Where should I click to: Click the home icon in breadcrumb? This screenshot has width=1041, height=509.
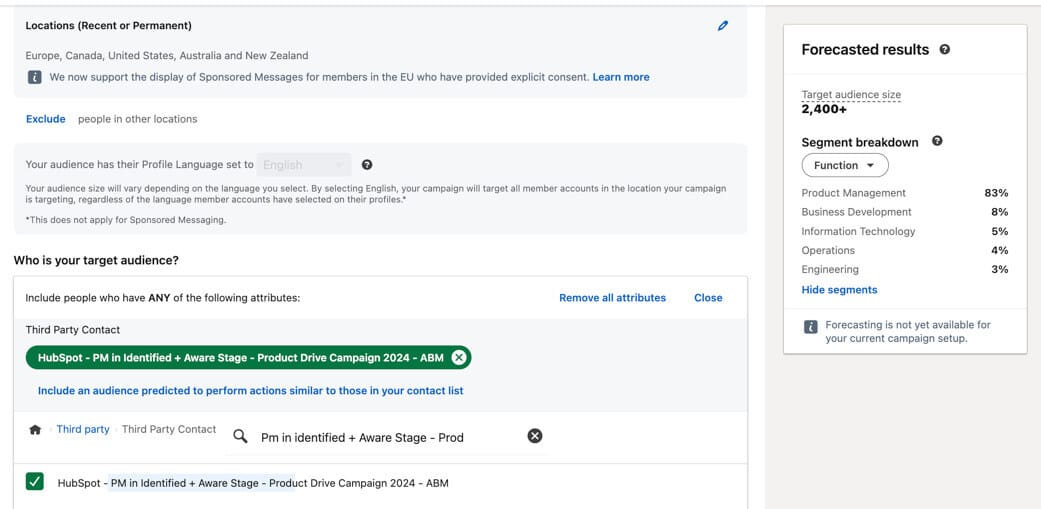point(35,430)
